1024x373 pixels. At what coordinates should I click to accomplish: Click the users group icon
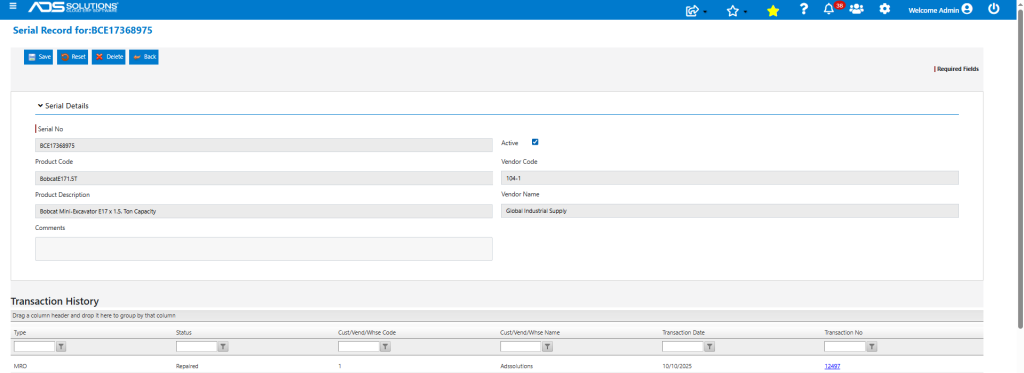pos(856,9)
